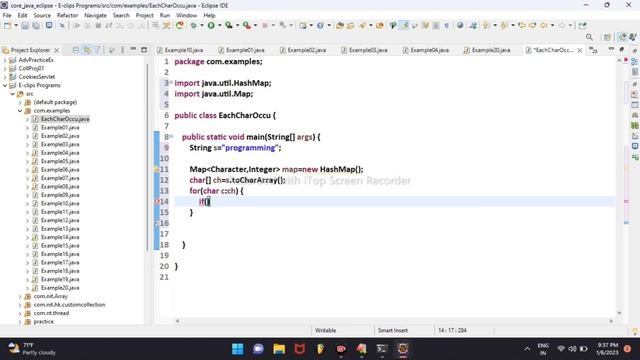The height and width of the screenshot is (360, 640).
Task: Click the magnifier Quick Access search icon
Action: (x=589, y=37)
